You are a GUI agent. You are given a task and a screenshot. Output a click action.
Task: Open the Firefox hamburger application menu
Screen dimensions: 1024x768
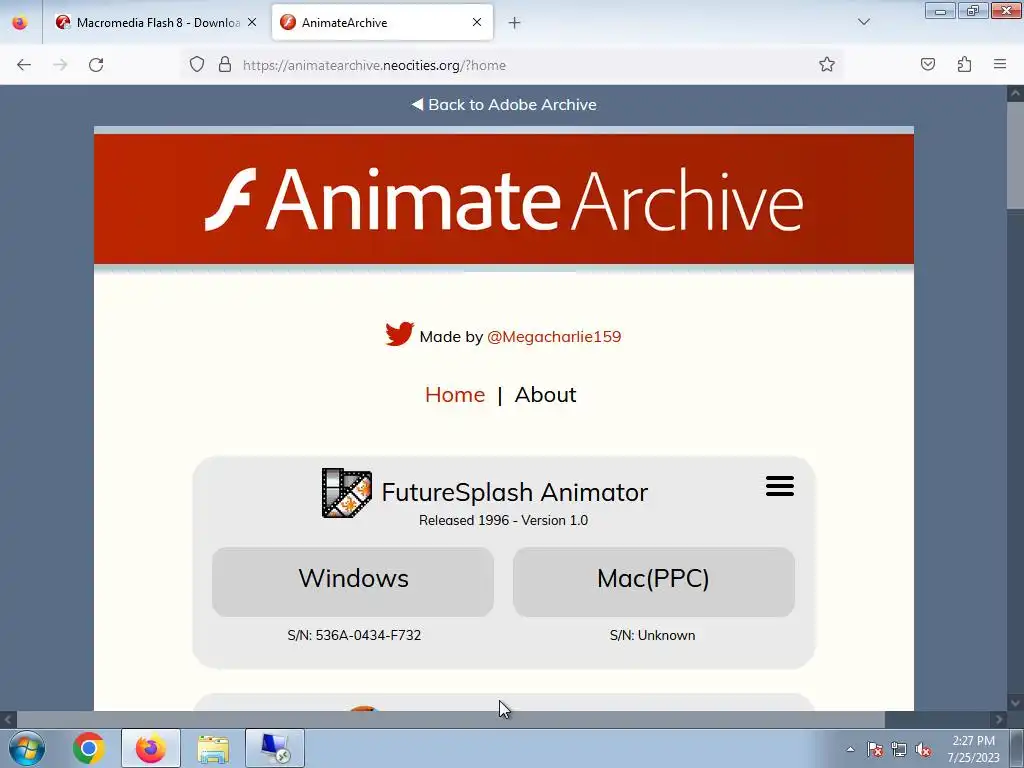(1000, 64)
